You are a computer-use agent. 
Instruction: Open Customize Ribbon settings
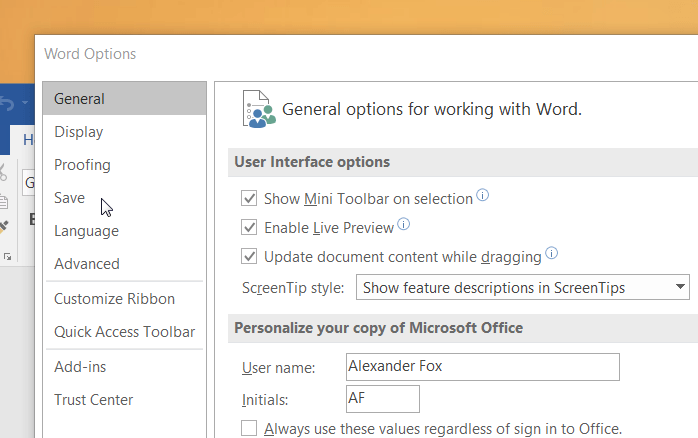tap(114, 299)
